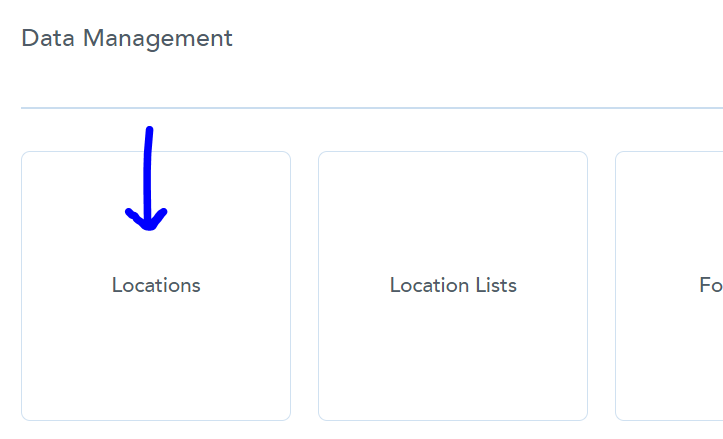Open the rightmost cut-off card
This screenshot has height=439, width=723.
[669, 286]
